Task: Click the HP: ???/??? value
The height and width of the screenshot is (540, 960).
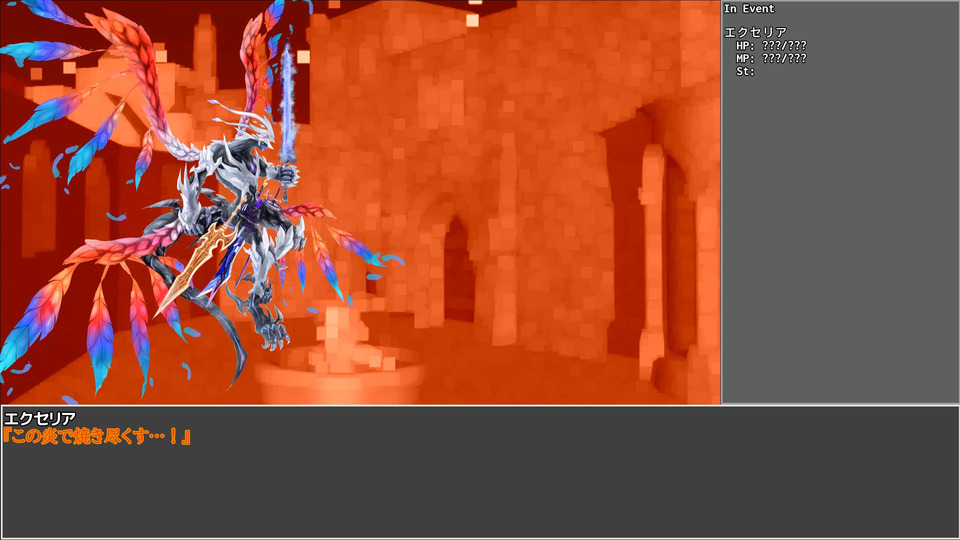Action: 771,46
